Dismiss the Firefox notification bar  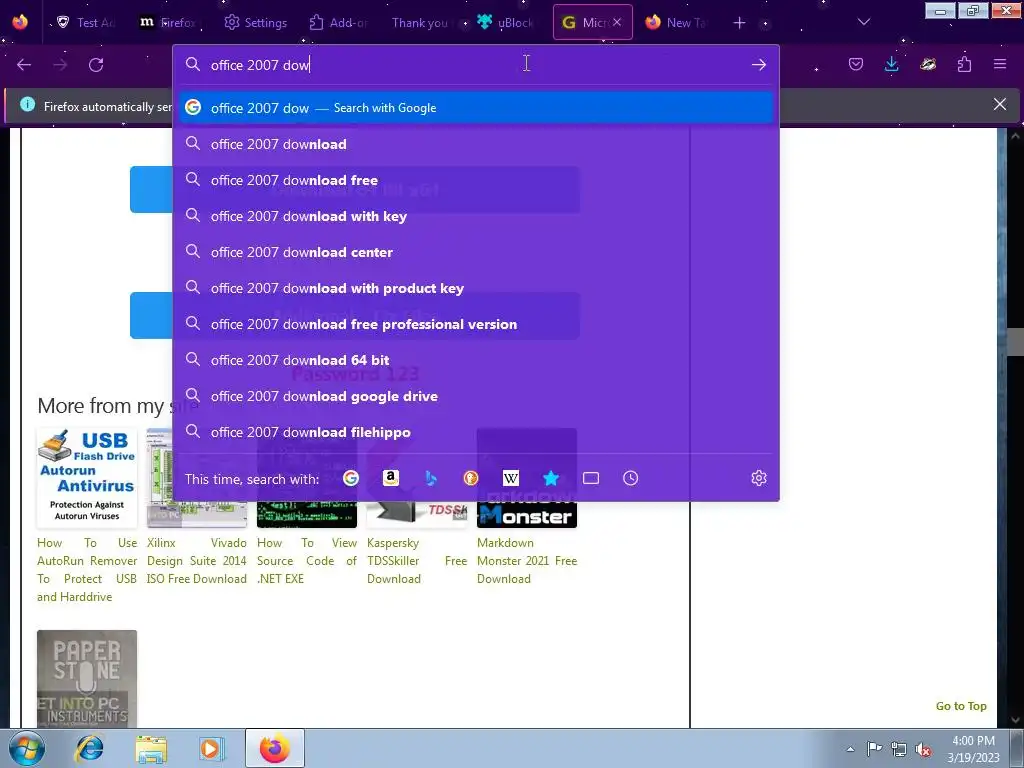pos(1000,104)
